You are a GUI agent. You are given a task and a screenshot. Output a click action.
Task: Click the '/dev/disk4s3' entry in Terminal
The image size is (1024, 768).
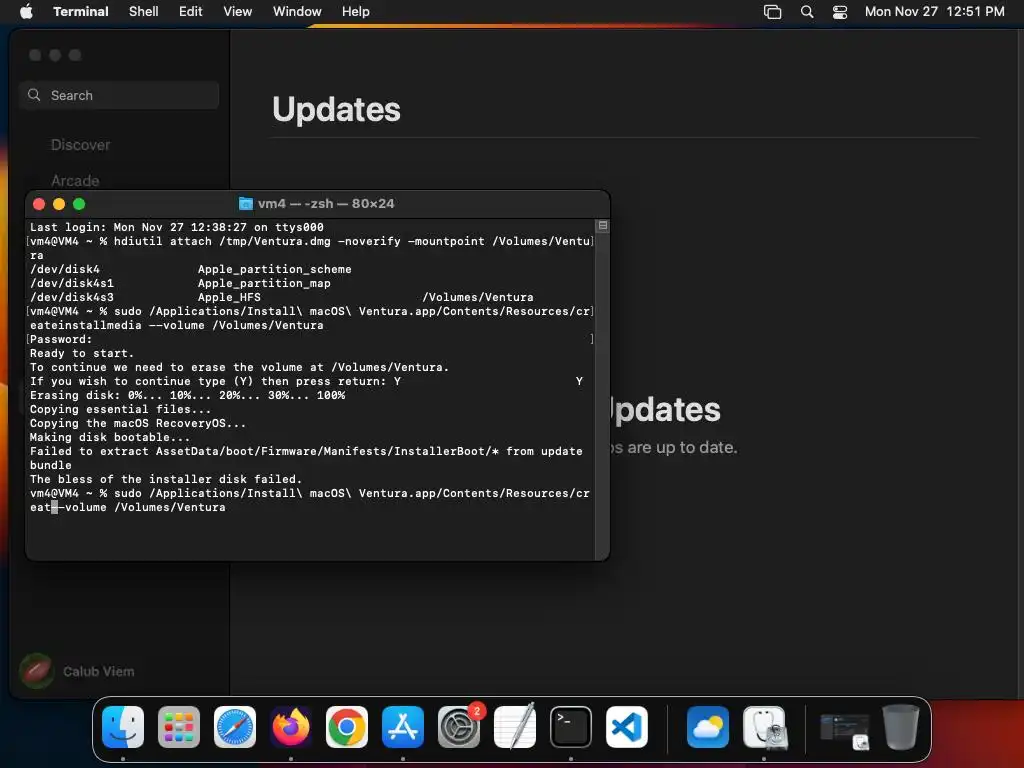click(72, 297)
